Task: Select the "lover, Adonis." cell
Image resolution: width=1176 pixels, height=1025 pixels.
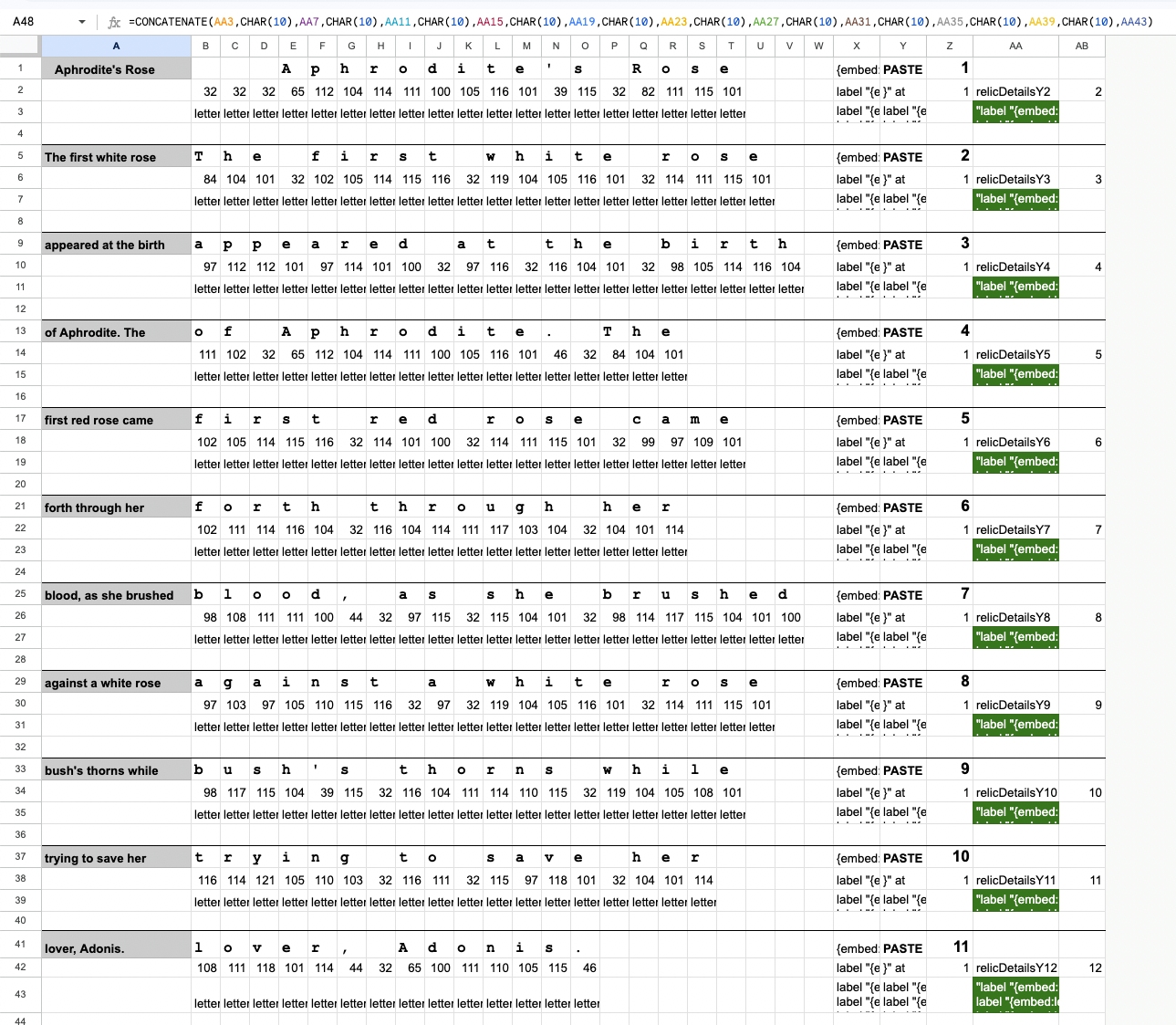Action: 116,948
